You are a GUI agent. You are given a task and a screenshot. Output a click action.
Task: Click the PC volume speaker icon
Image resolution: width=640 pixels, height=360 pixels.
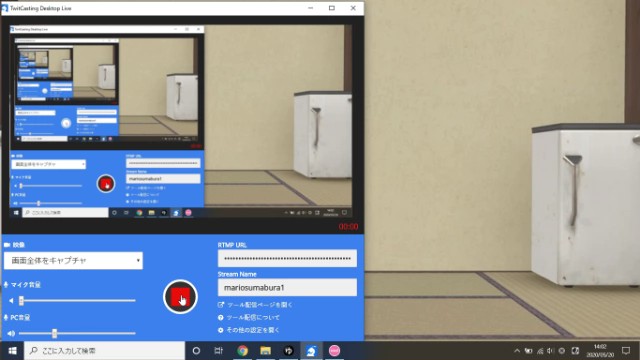coord(11,333)
